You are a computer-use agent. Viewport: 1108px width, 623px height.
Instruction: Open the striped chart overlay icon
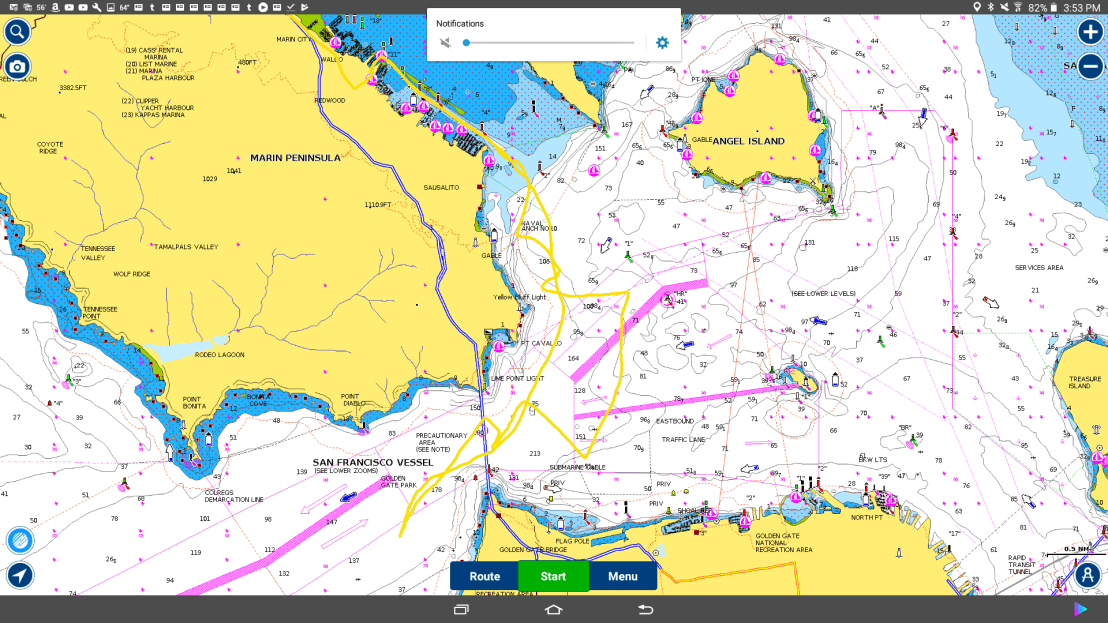pyautogui.click(x=19, y=540)
